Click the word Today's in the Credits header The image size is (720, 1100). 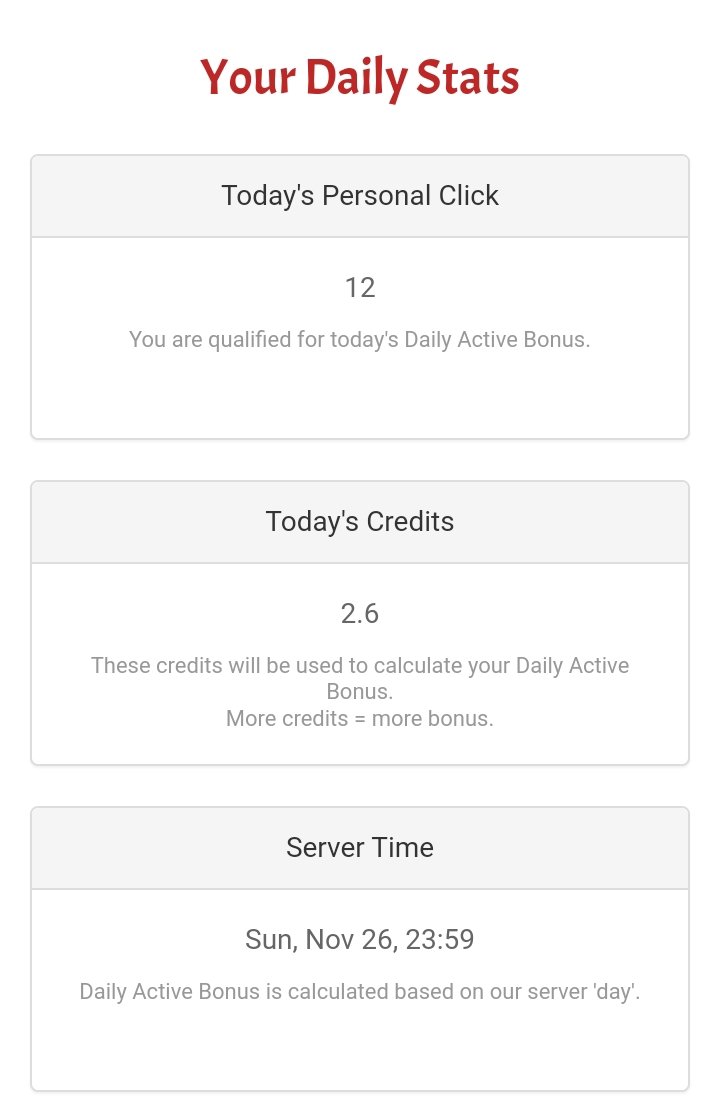(312, 523)
